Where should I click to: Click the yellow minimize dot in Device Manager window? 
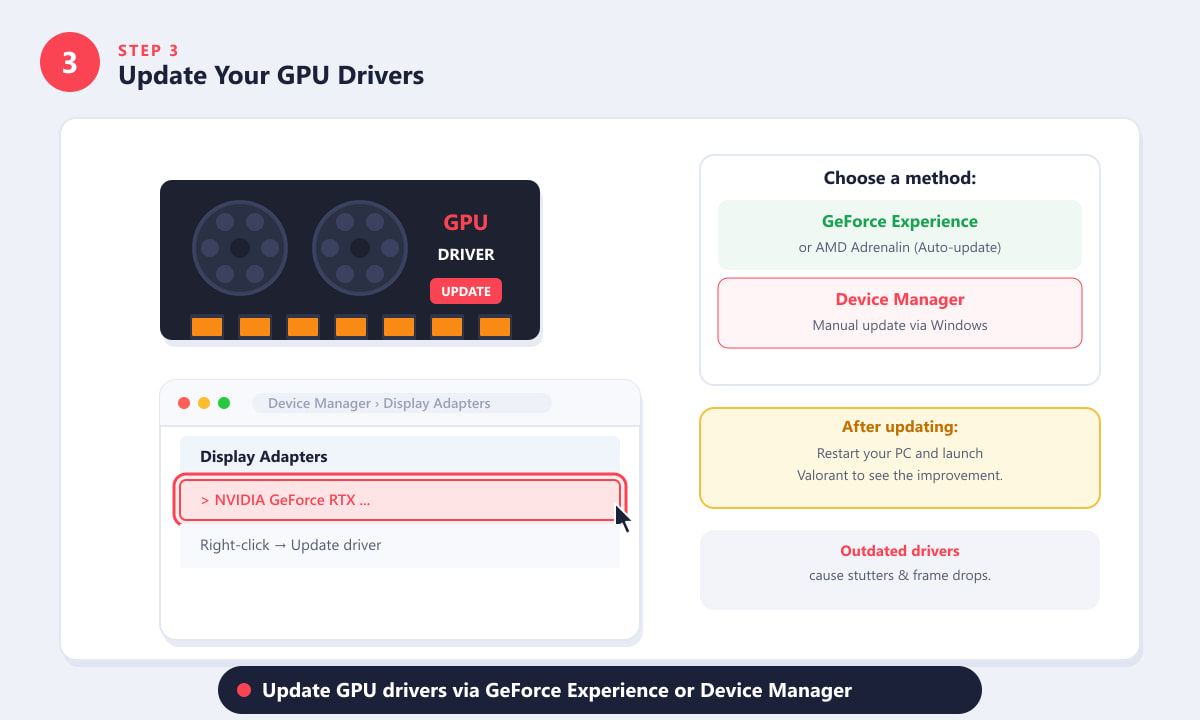204,403
